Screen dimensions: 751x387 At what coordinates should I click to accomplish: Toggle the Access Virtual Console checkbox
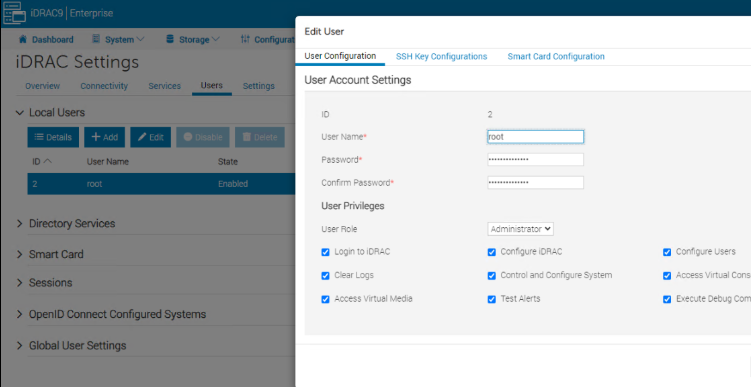pyautogui.click(x=667, y=275)
